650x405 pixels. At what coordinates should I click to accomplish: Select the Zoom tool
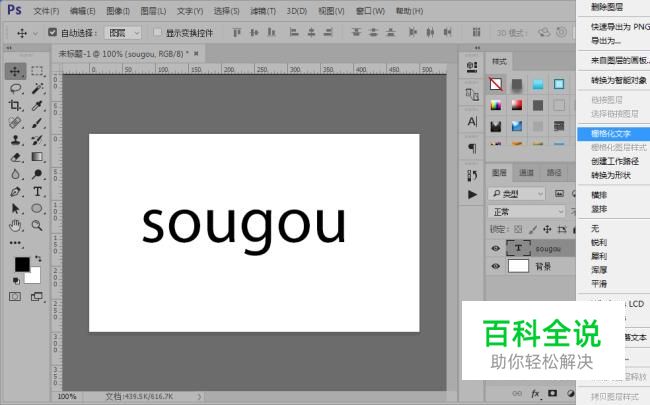pyautogui.click(x=37, y=226)
